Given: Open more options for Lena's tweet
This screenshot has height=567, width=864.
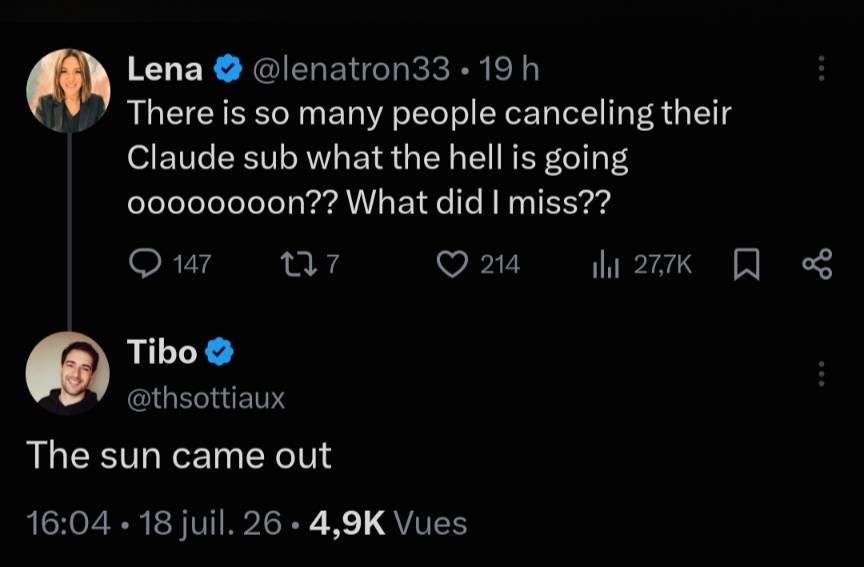Looking at the screenshot, I should (x=822, y=69).
